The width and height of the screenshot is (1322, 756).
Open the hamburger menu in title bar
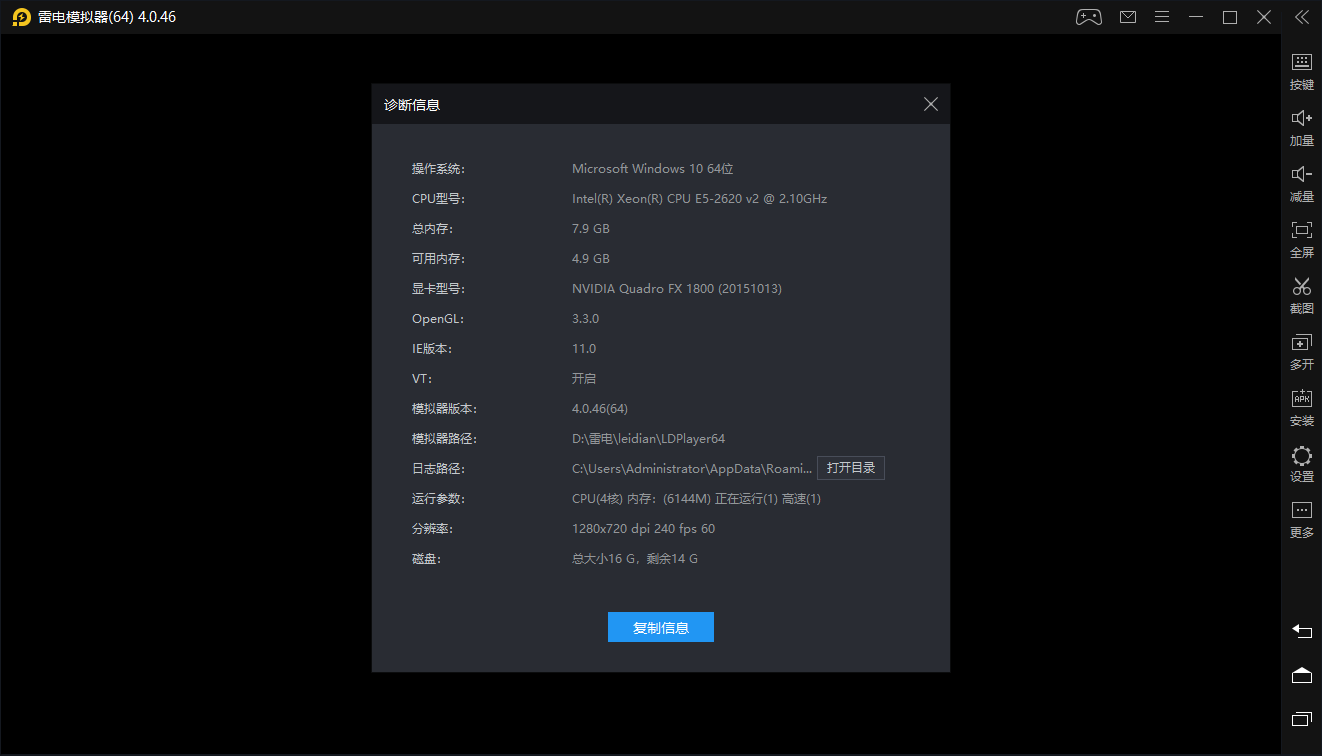[1162, 17]
